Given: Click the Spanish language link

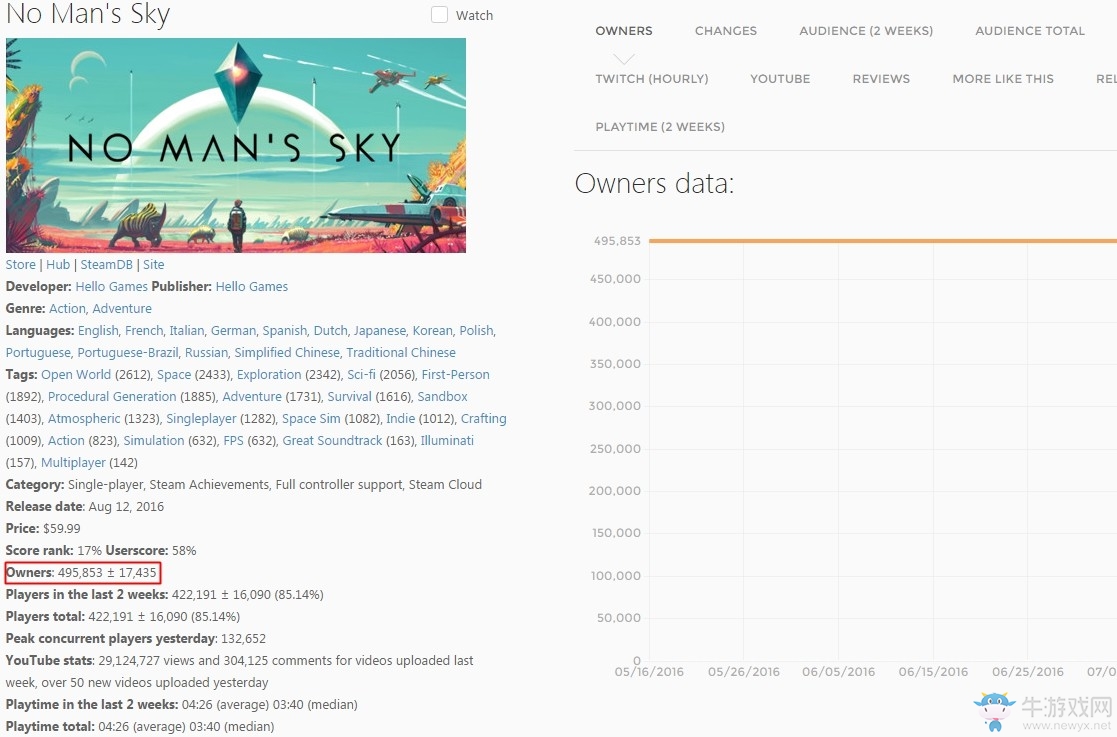Looking at the screenshot, I should click(285, 331).
